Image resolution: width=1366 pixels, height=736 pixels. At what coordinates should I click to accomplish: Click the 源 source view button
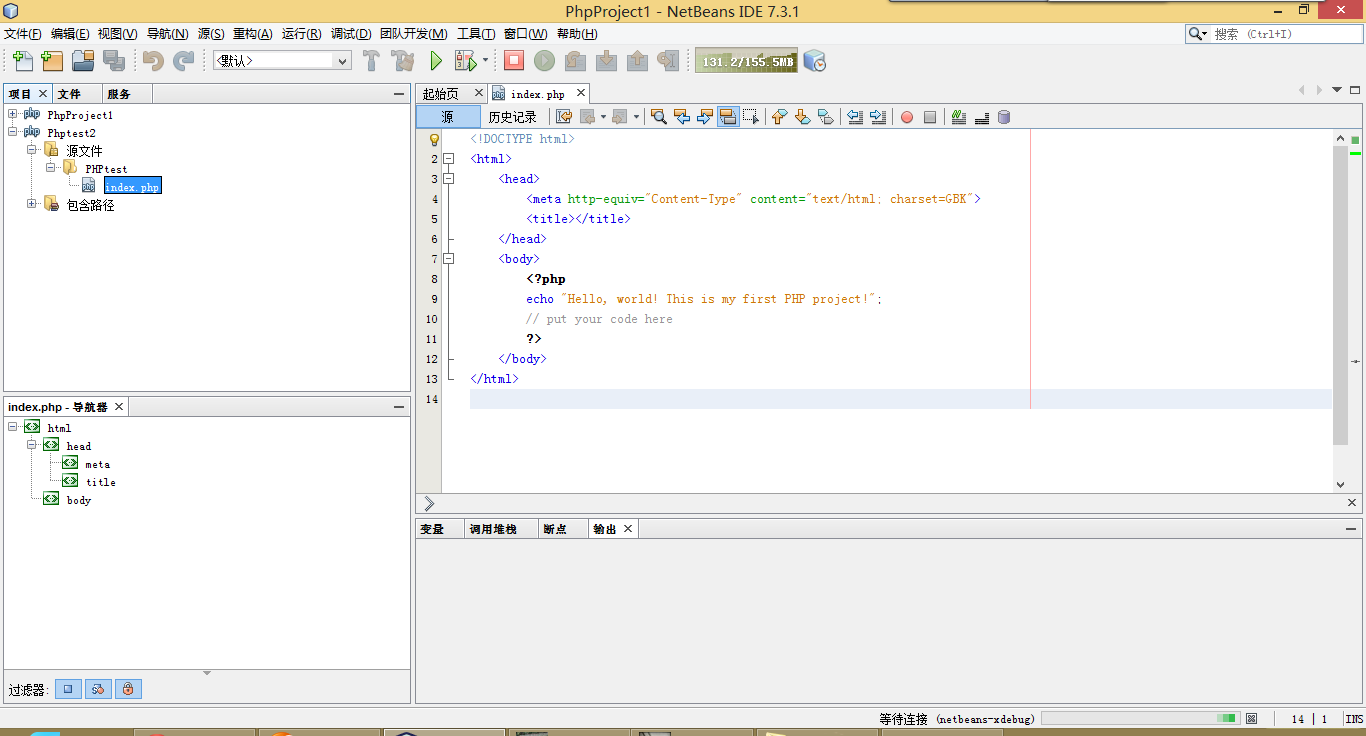tap(447, 117)
